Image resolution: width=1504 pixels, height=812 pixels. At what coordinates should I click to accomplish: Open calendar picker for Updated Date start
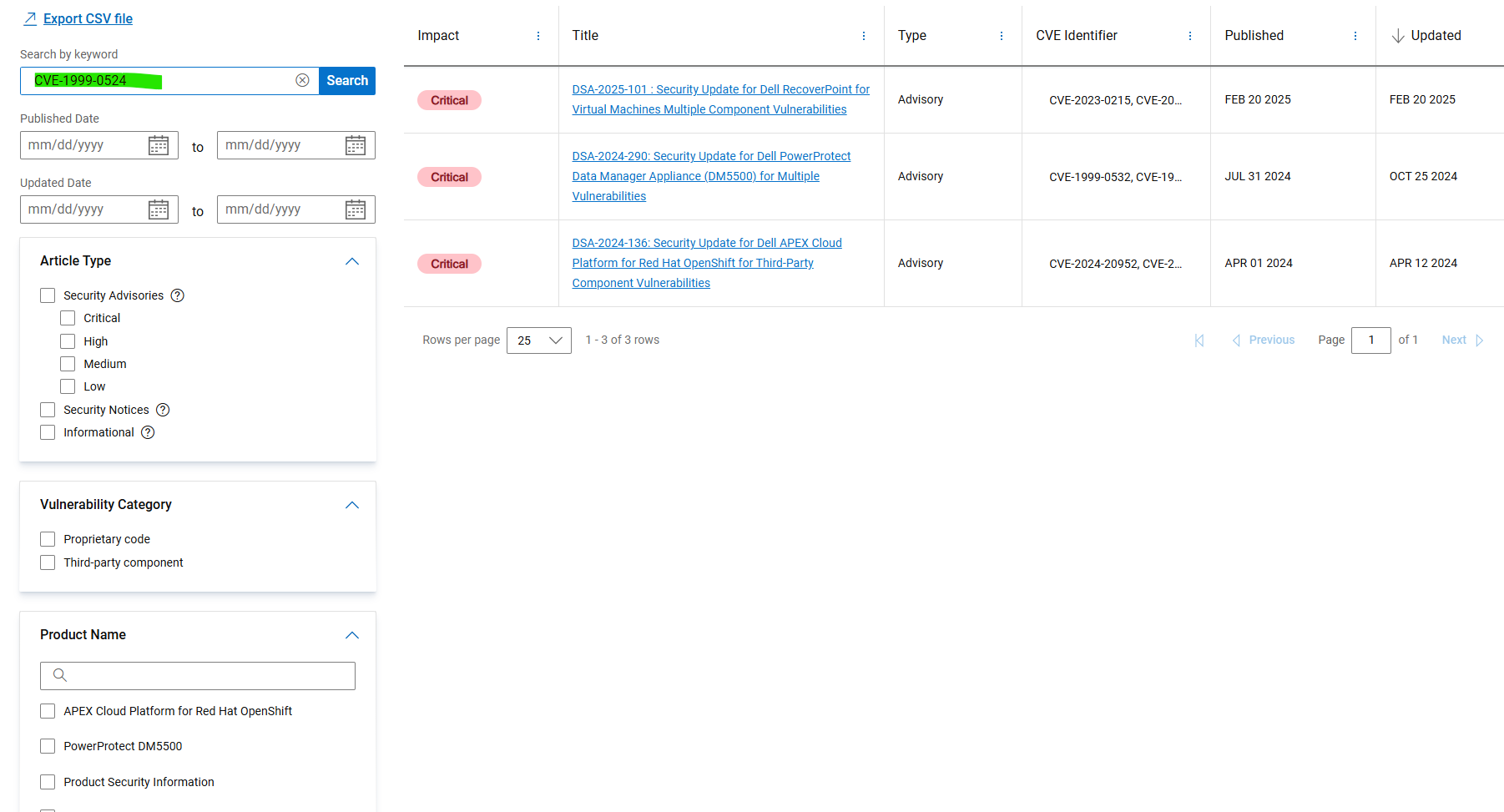[x=159, y=209]
